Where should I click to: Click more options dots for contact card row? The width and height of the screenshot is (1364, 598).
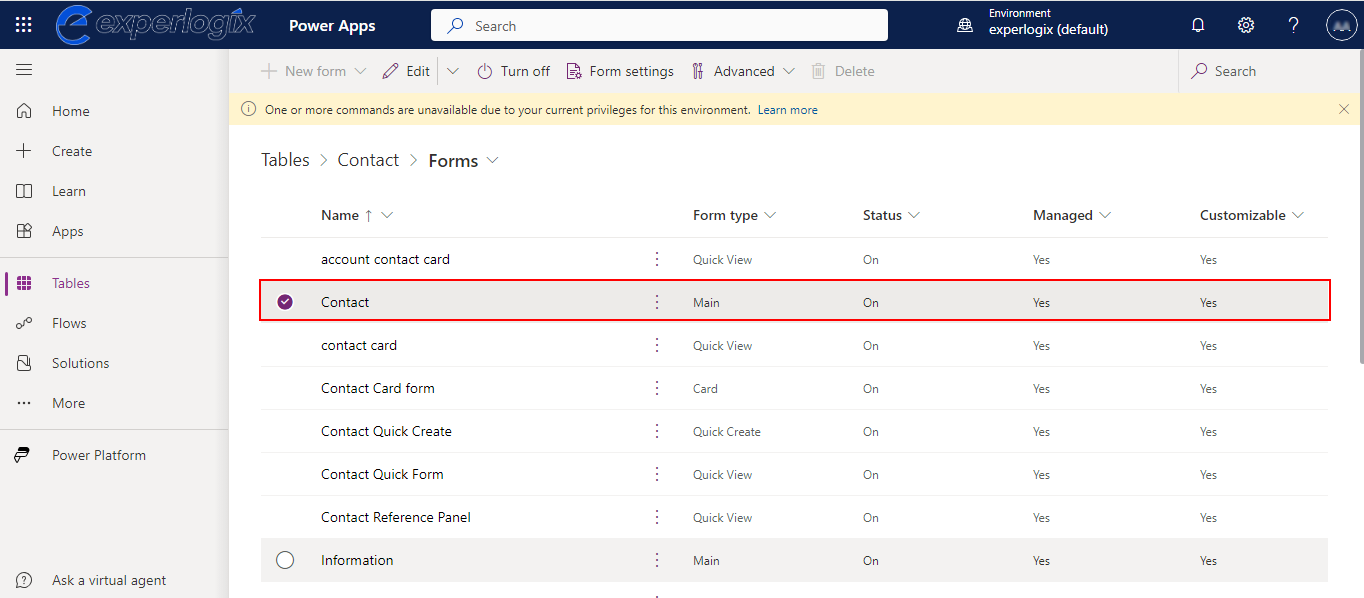click(x=657, y=345)
